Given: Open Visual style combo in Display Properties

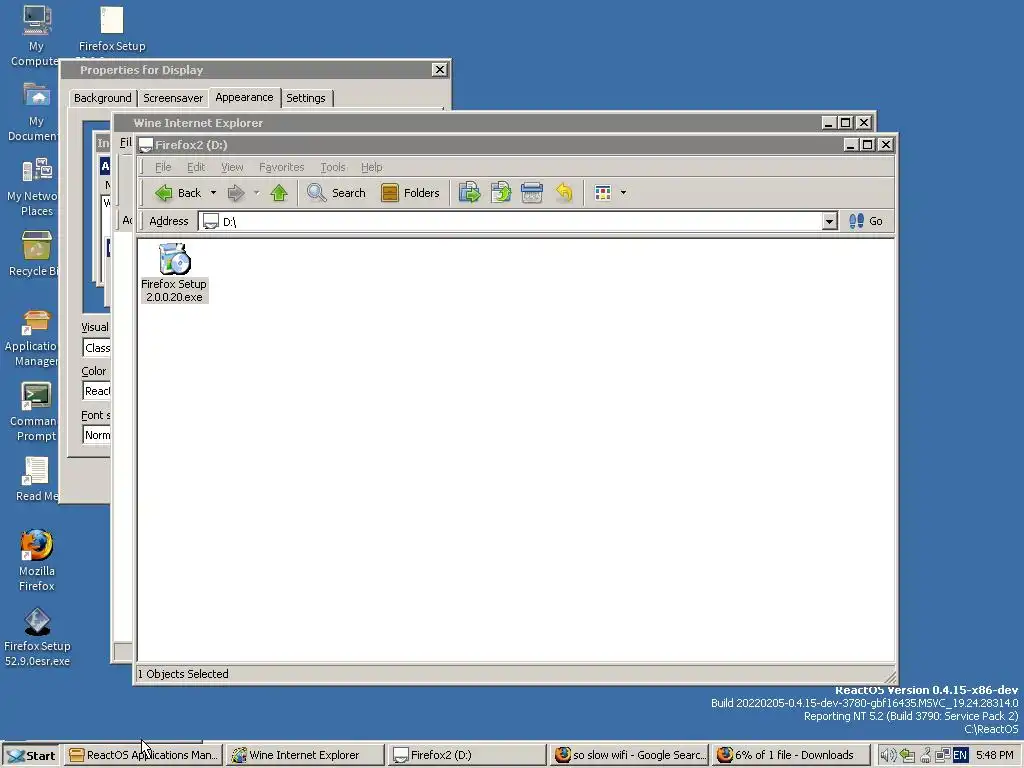Looking at the screenshot, I should click(97, 348).
